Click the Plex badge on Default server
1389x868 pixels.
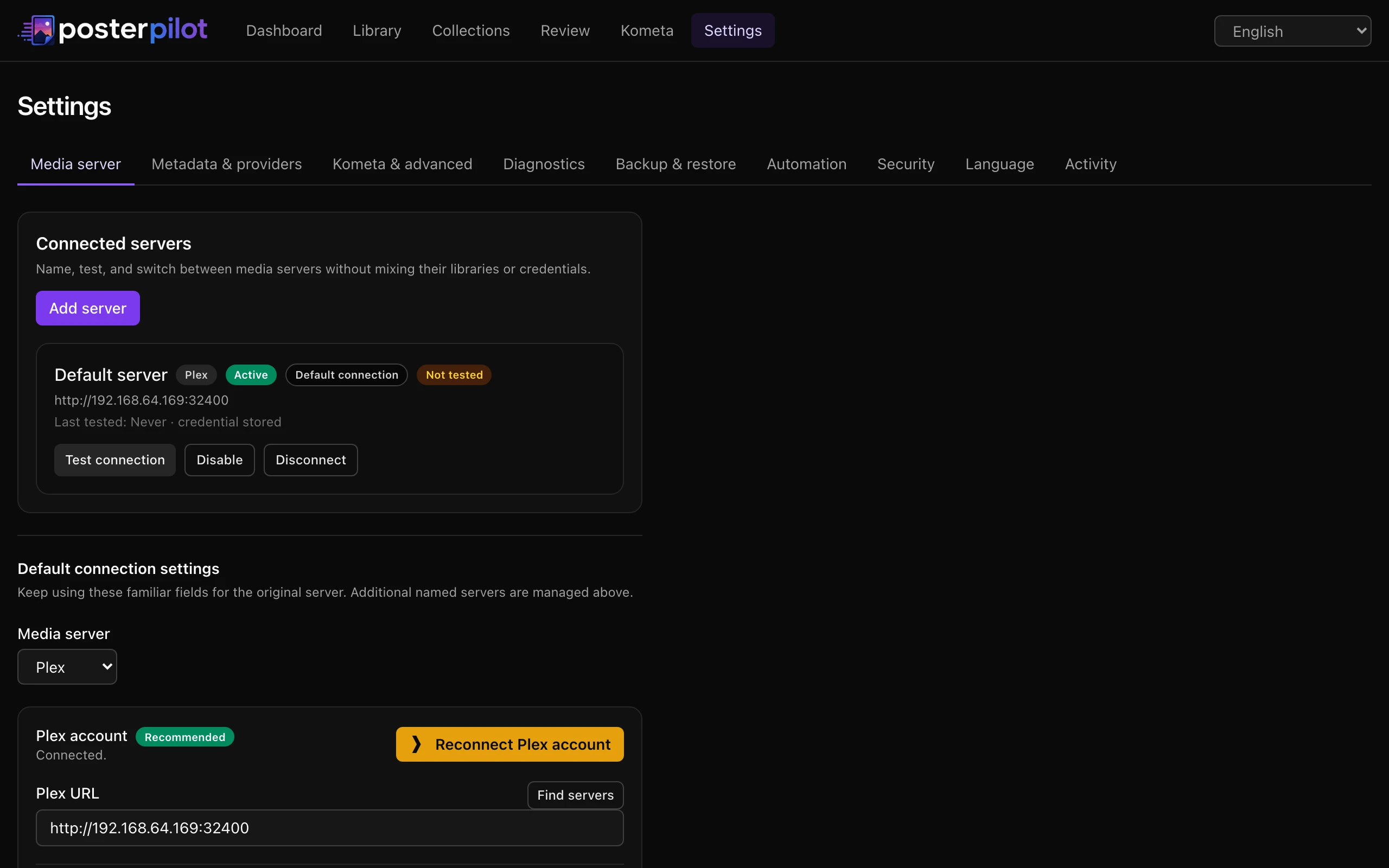[196, 375]
